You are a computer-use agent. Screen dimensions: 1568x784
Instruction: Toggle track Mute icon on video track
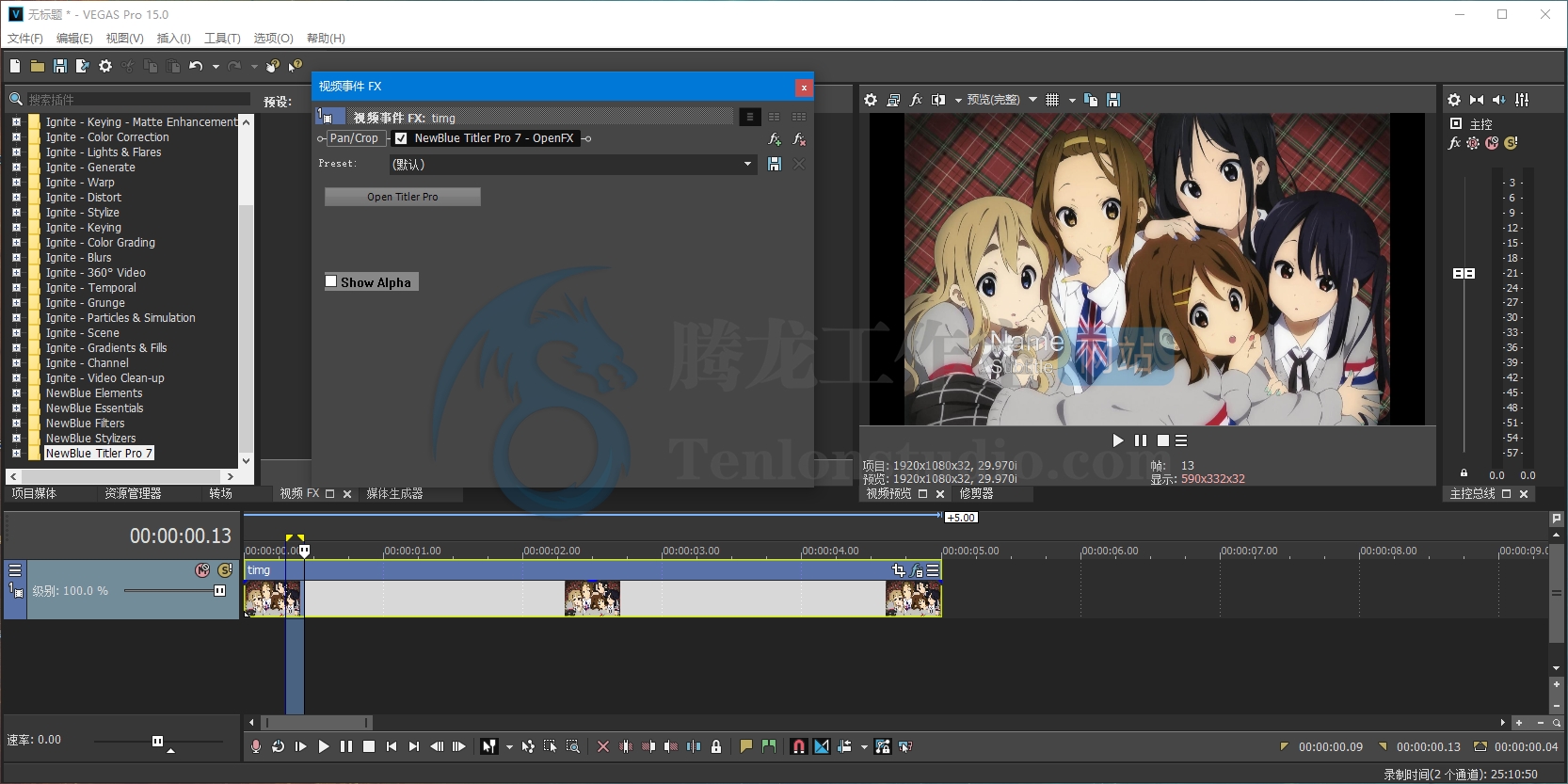pyautogui.click(x=202, y=570)
